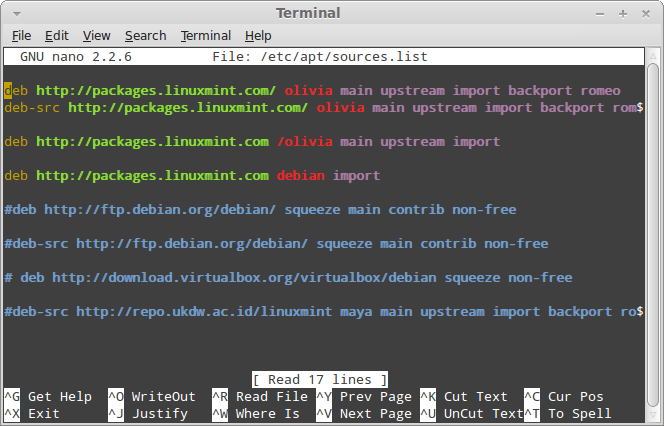The image size is (664, 426).
Task: Click the 'Read 17 lines' status message
Action: (x=320, y=379)
